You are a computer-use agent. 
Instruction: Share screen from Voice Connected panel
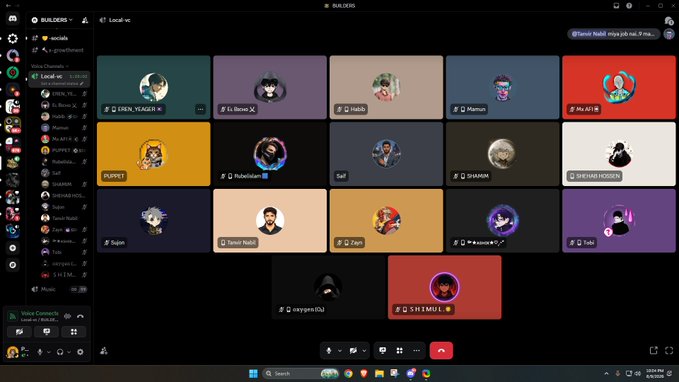(x=47, y=332)
